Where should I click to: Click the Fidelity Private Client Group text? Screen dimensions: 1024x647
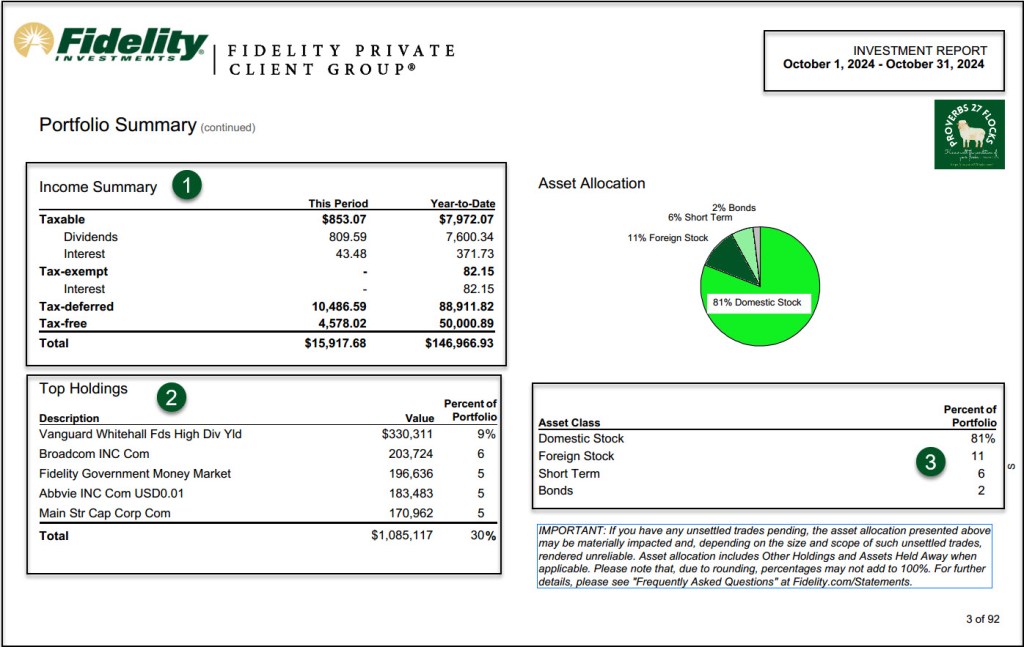[341, 60]
